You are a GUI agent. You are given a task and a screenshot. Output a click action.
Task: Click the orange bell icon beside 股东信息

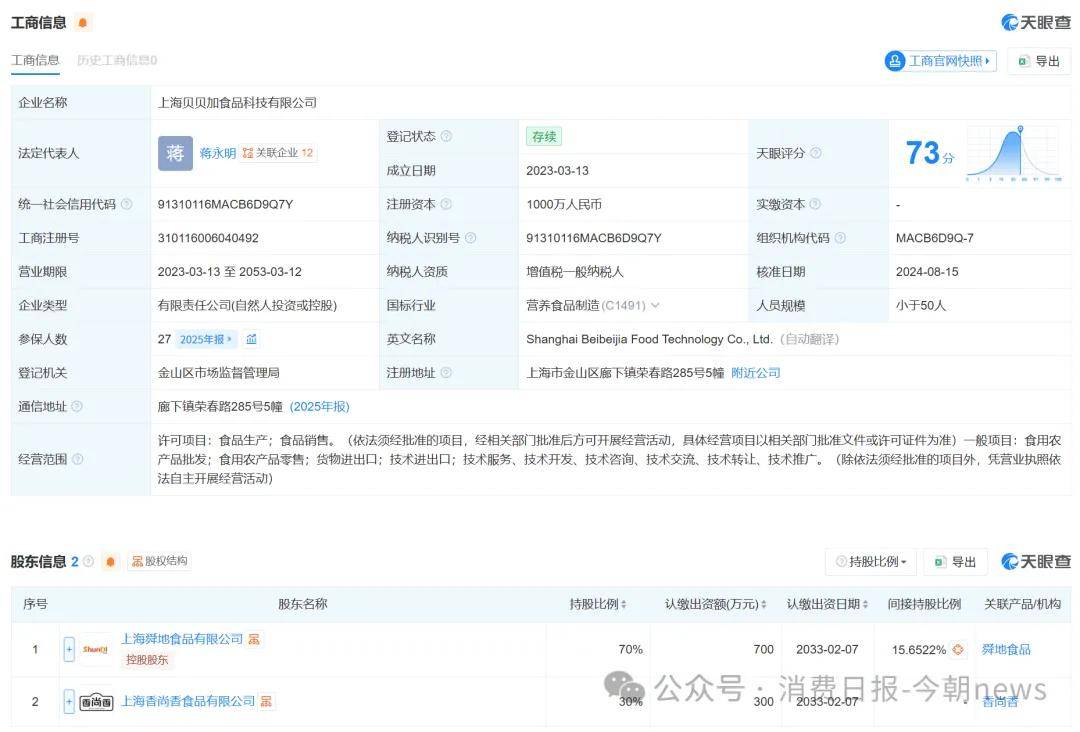tap(110, 562)
